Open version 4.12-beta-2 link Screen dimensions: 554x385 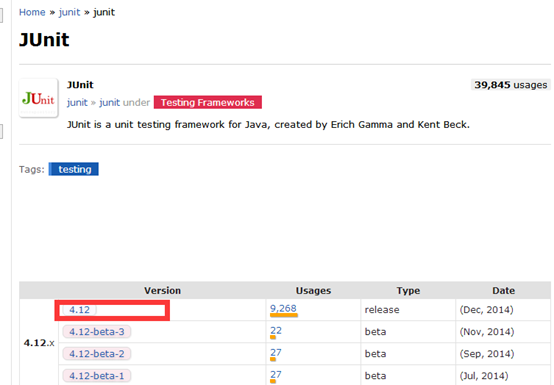coord(97,354)
